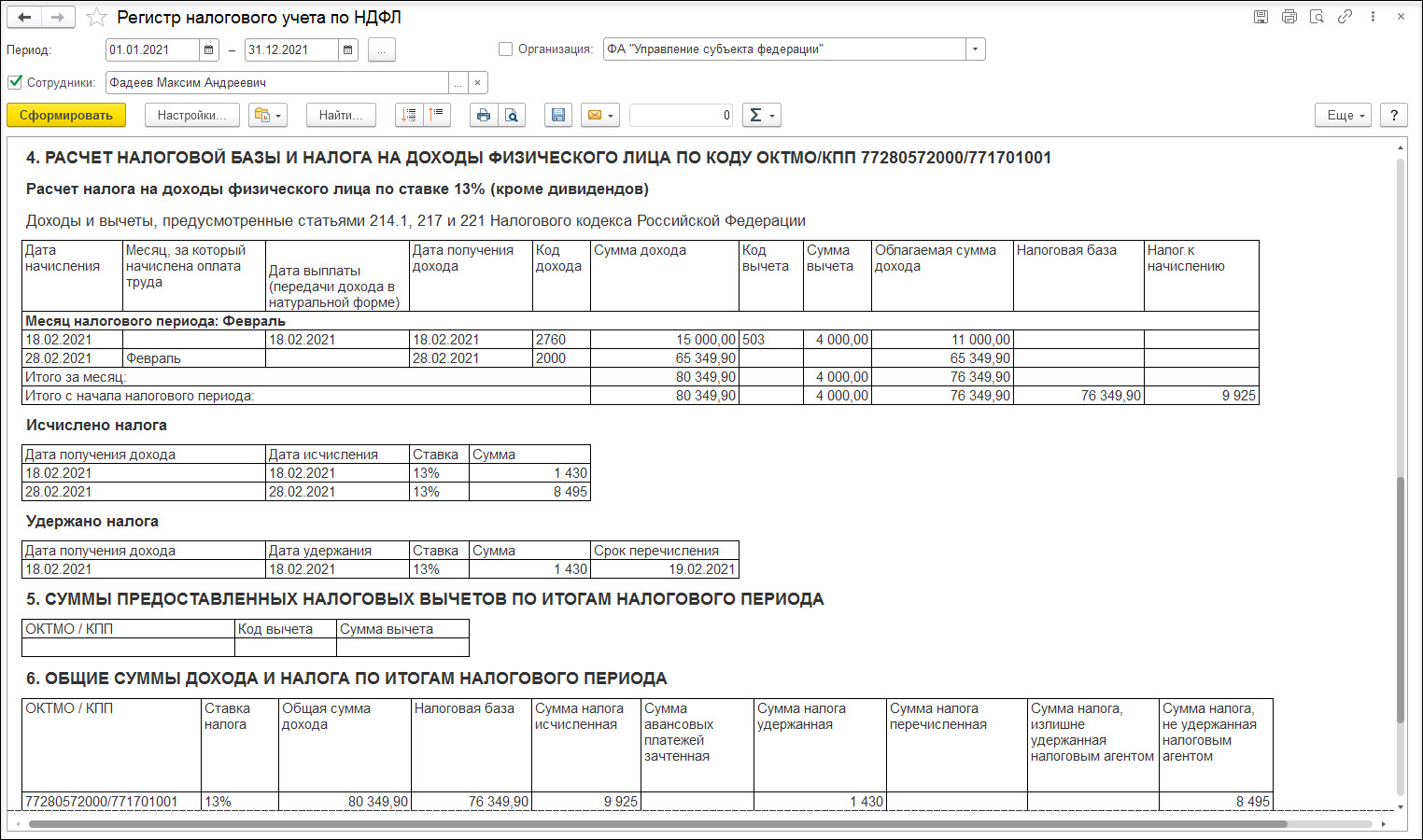
Task: Open print preview
Action: click(x=512, y=115)
